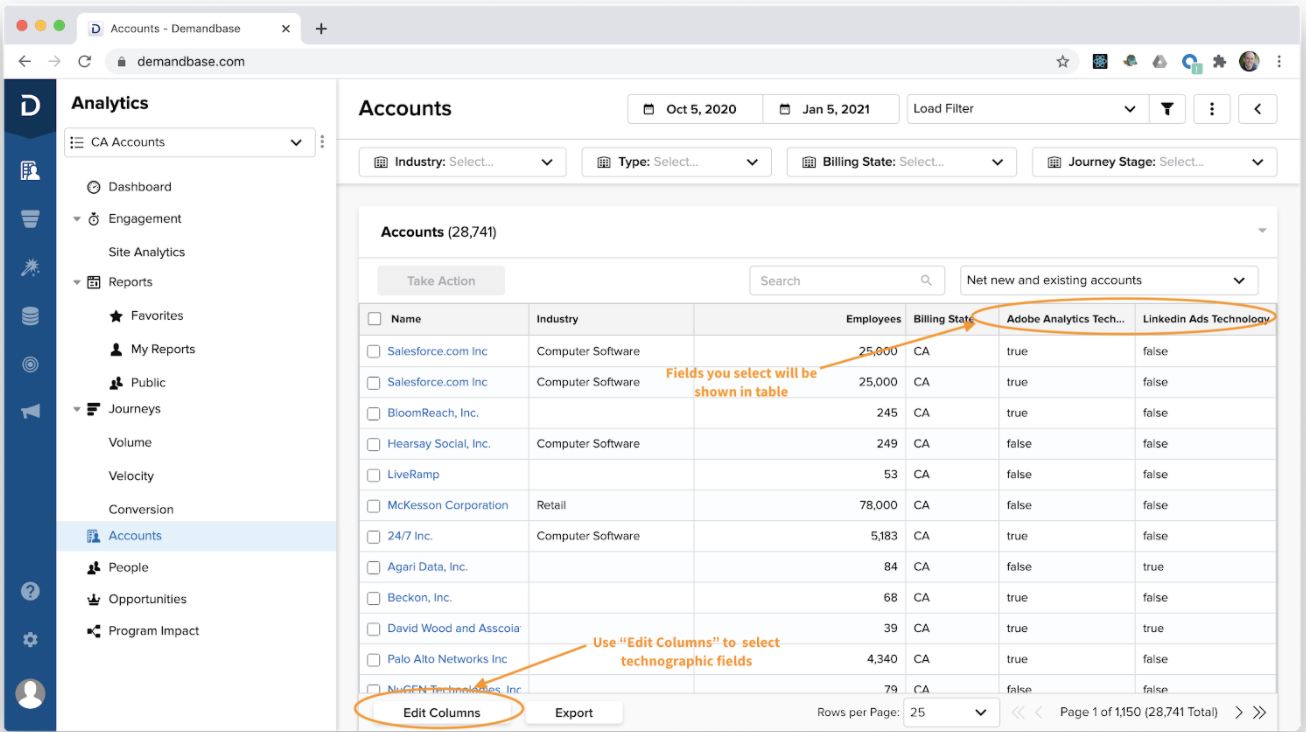Open the three-dot more options button
This screenshot has height=732, width=1306.
click(1212, 109)
